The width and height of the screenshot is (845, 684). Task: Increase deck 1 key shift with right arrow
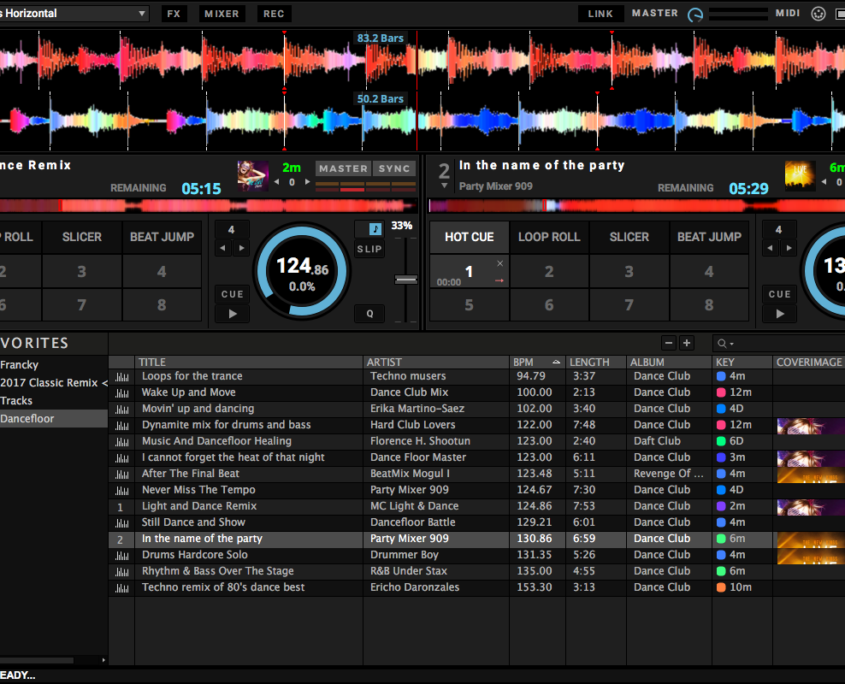point(307,182)
